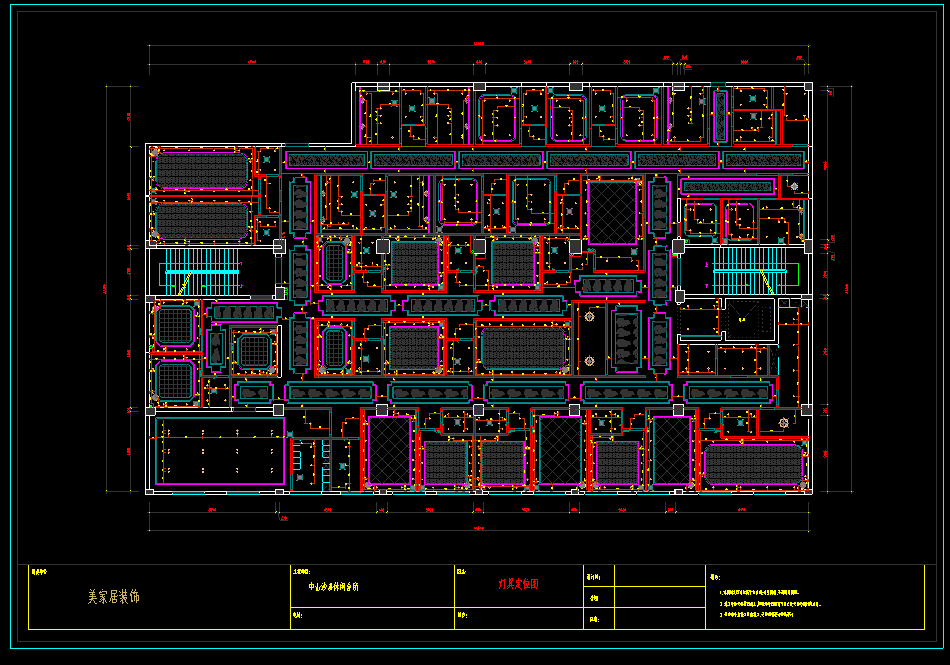Select the wide hatched ceiling panel in center
This screenshot has height=665, width=950.
pyautogui.click(x=524, y=348)
